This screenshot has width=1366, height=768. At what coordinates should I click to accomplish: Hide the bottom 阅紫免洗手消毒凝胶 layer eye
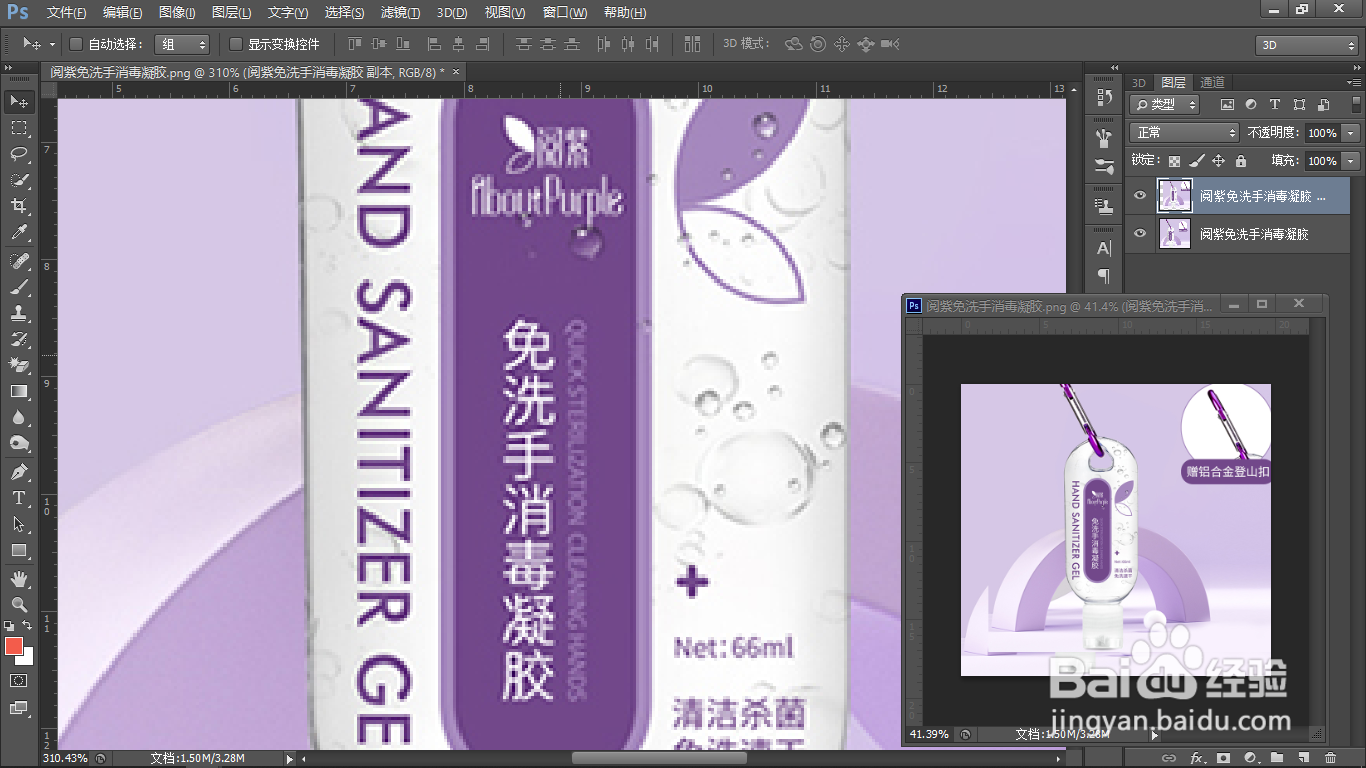coord(1139,233)
